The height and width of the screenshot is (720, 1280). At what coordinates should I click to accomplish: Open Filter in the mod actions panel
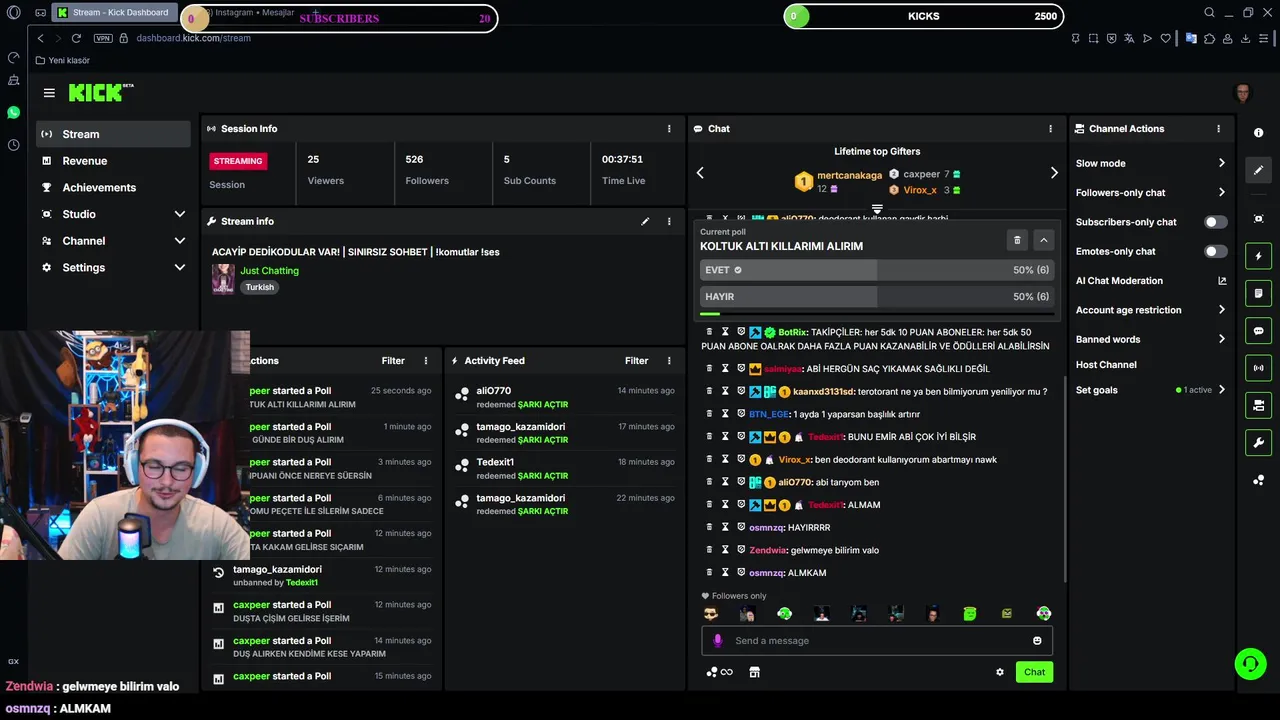pyautogui.click(x=393, y=361)
